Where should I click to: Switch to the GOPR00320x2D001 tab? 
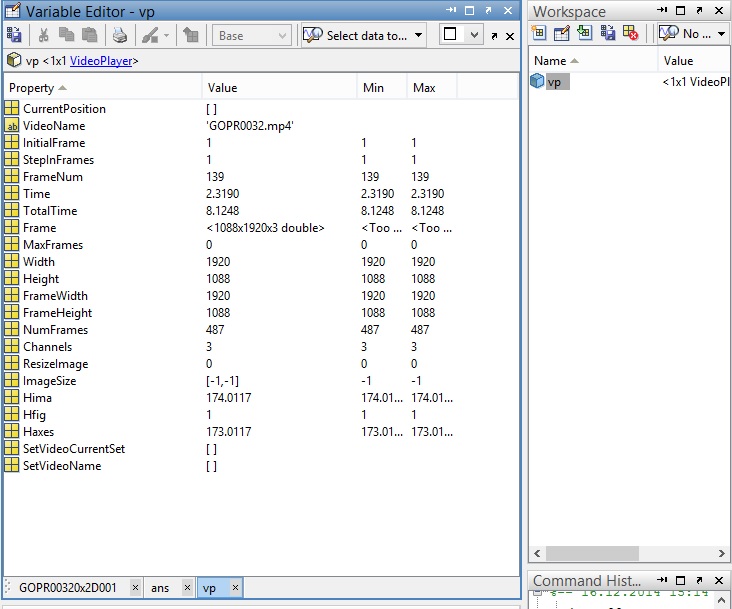(x=67, y=588)
